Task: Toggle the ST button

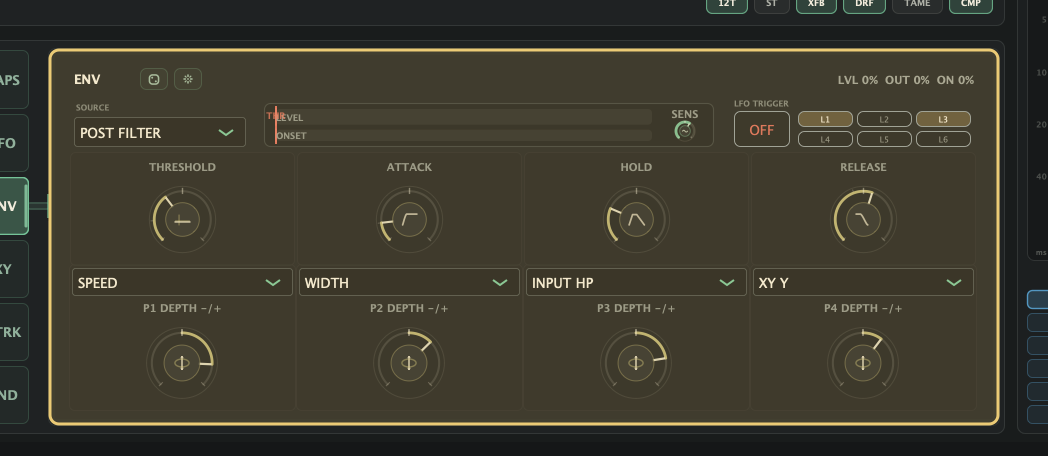Action: (771, 4)
